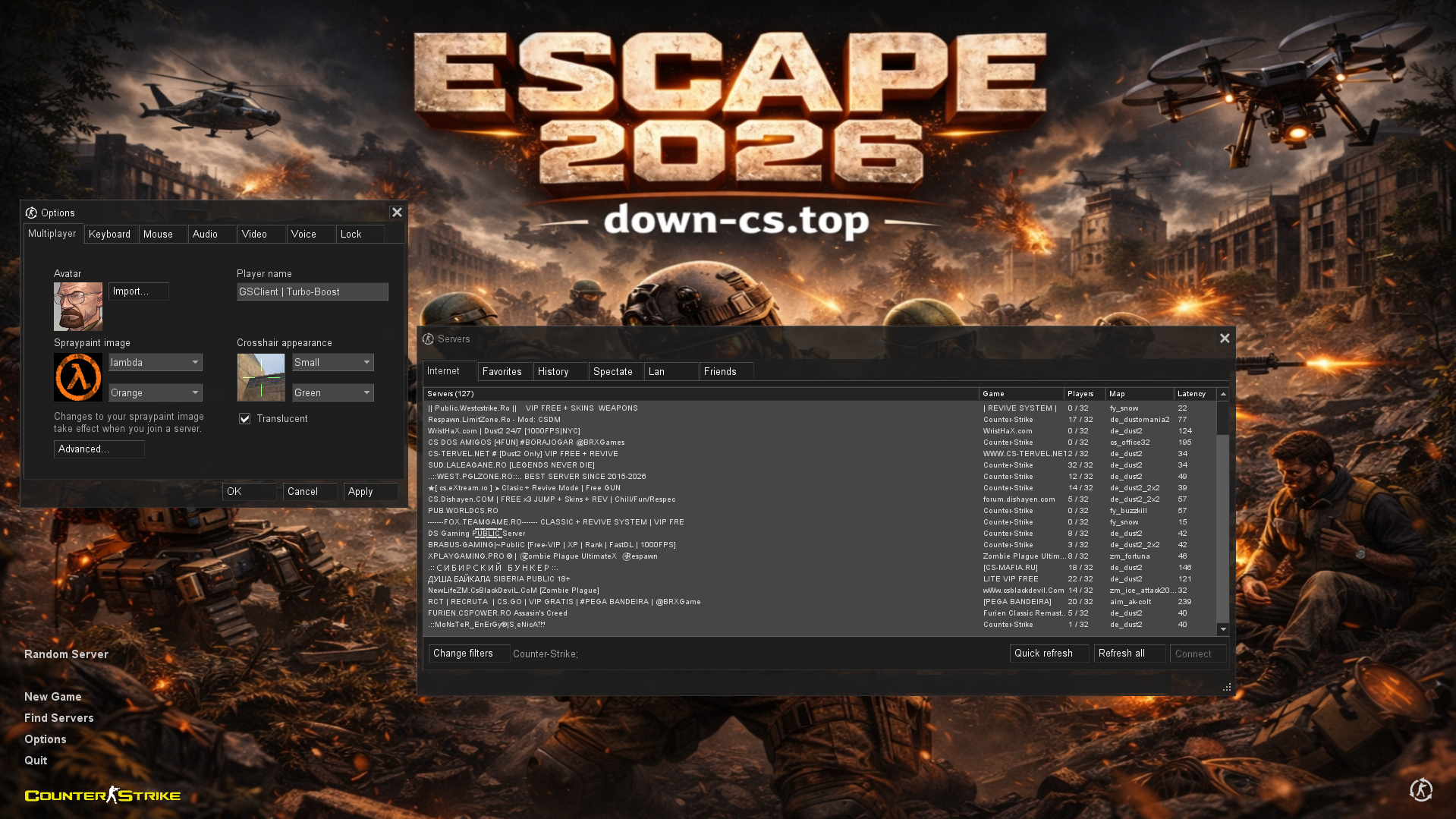
Task: Click the Refresh all button
Action: pyautogui.click(x=1128, y=653)
